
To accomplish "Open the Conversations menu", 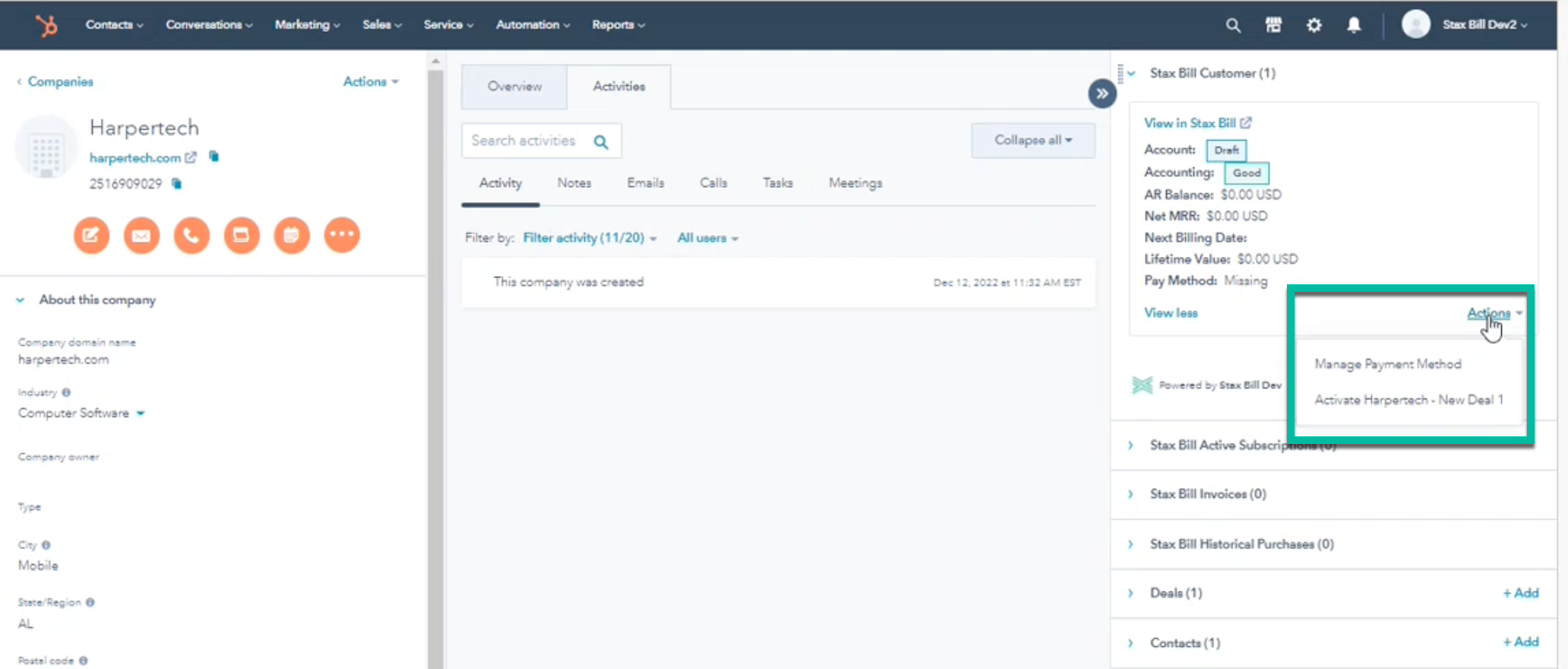I will tap(209, 25).
